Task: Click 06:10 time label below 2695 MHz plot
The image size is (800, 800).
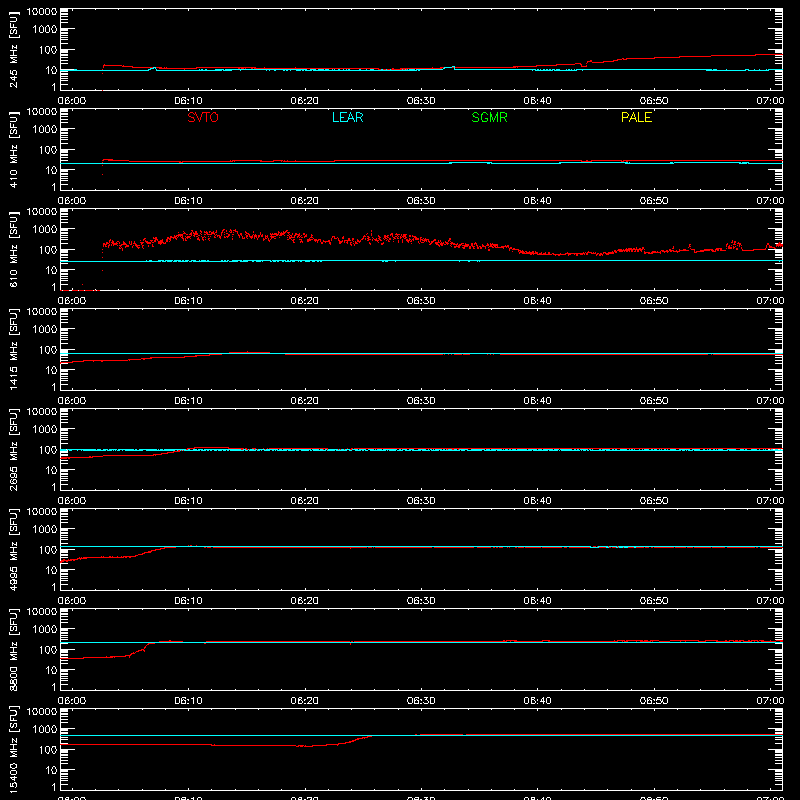Action: point(188,501)
